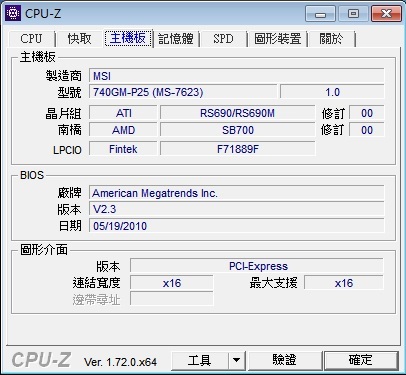Image resolution: width=406 pixels, height=375 pixels.
Task: Click the 最大支援 label
Action: pyautogui.click(x=273, y=283)
